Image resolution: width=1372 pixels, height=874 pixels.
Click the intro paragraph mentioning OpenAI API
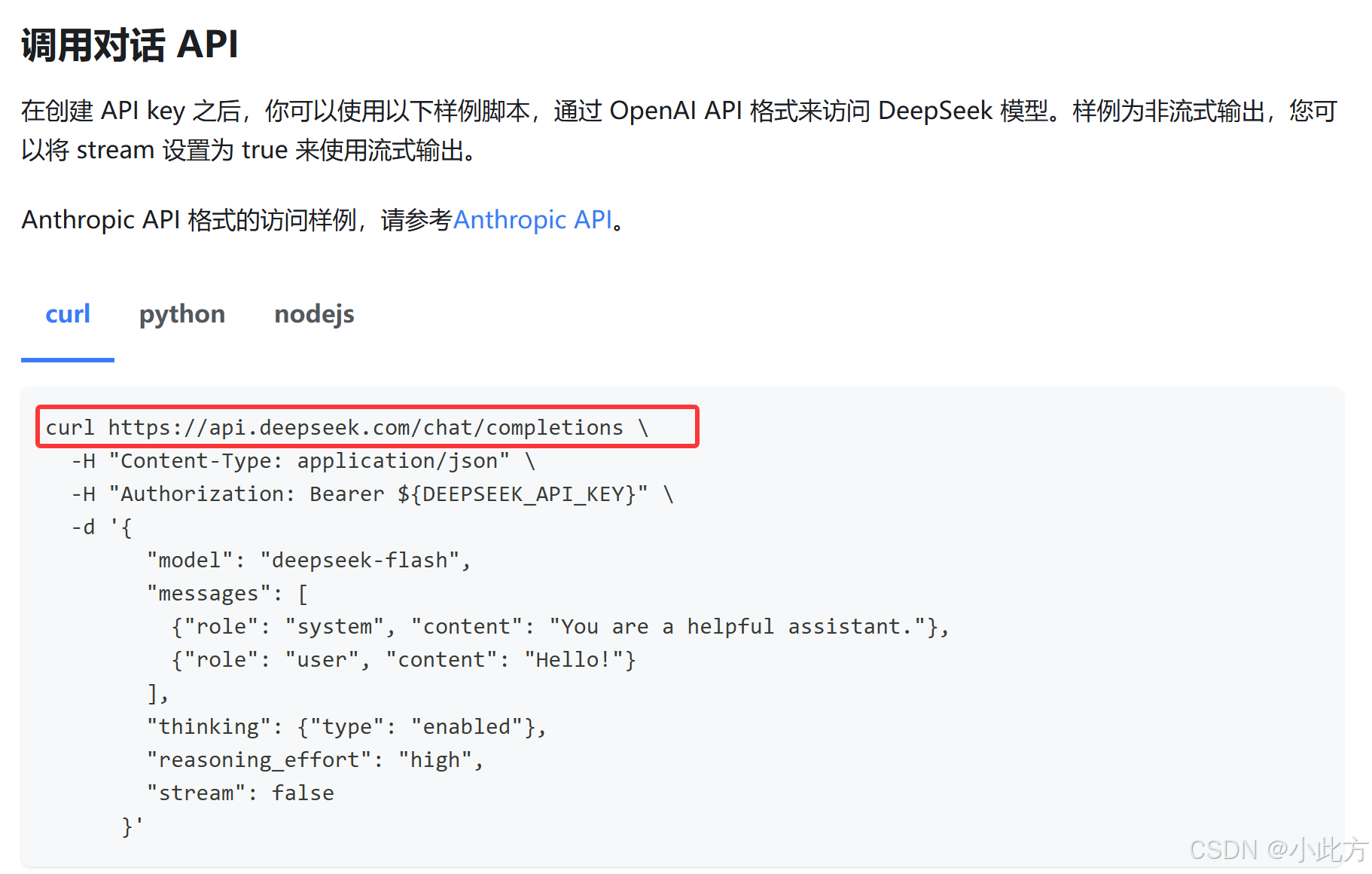point(679,130)
